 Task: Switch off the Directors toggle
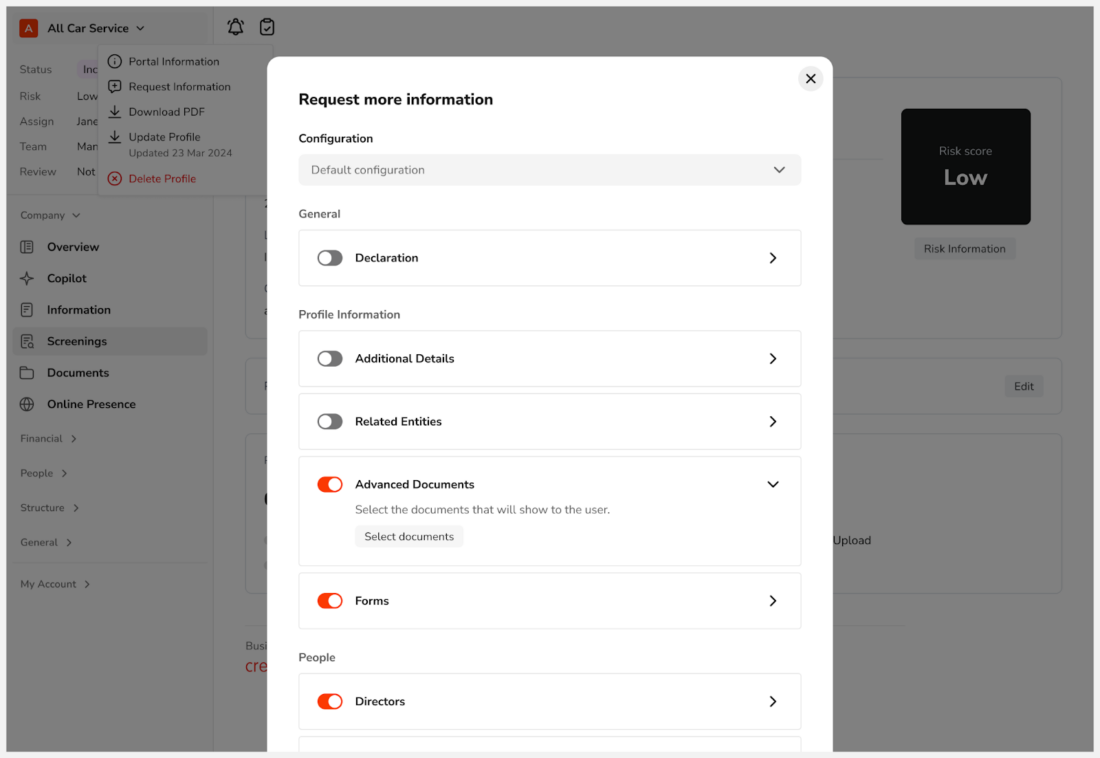(330, 702)
